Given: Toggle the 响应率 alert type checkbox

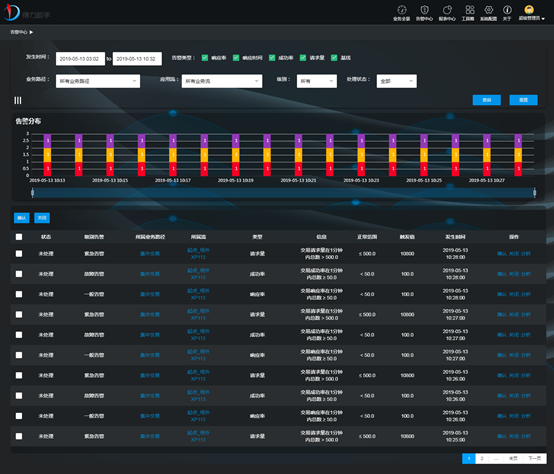Looking at the screenshot, I should pyautogui.click(x=205, y=58).
